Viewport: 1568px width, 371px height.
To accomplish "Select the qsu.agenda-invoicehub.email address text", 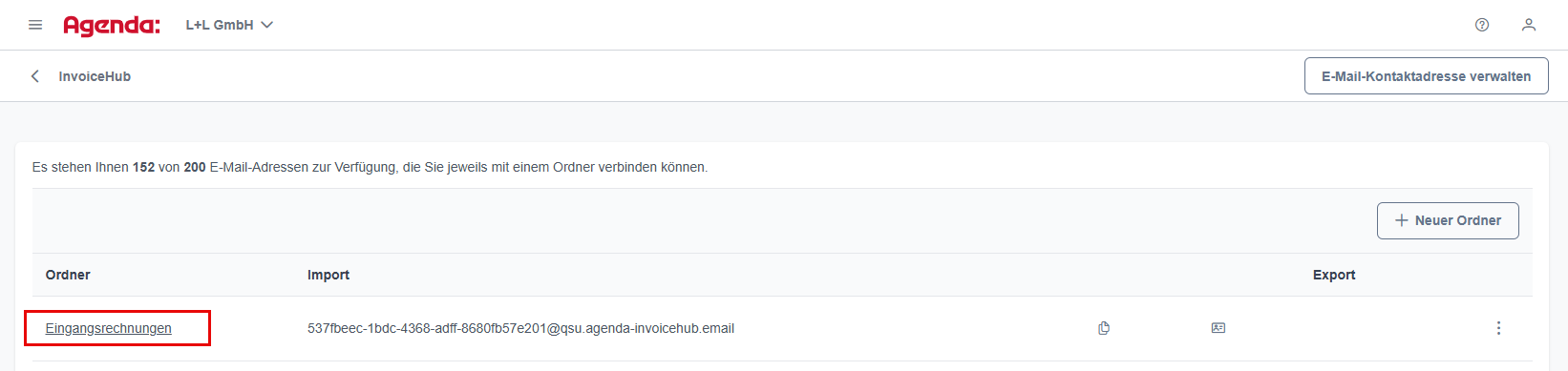I will [x=520, y=328].
